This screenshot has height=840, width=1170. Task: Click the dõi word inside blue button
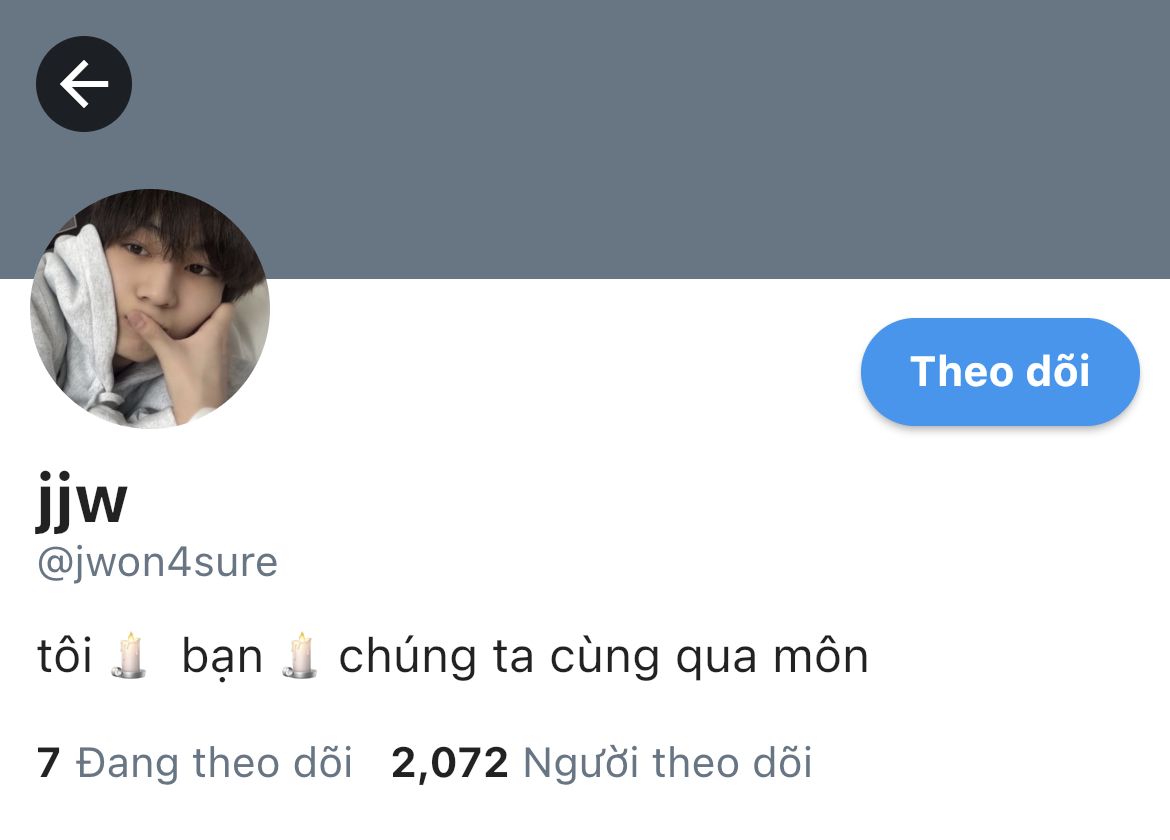(1058, 371)
